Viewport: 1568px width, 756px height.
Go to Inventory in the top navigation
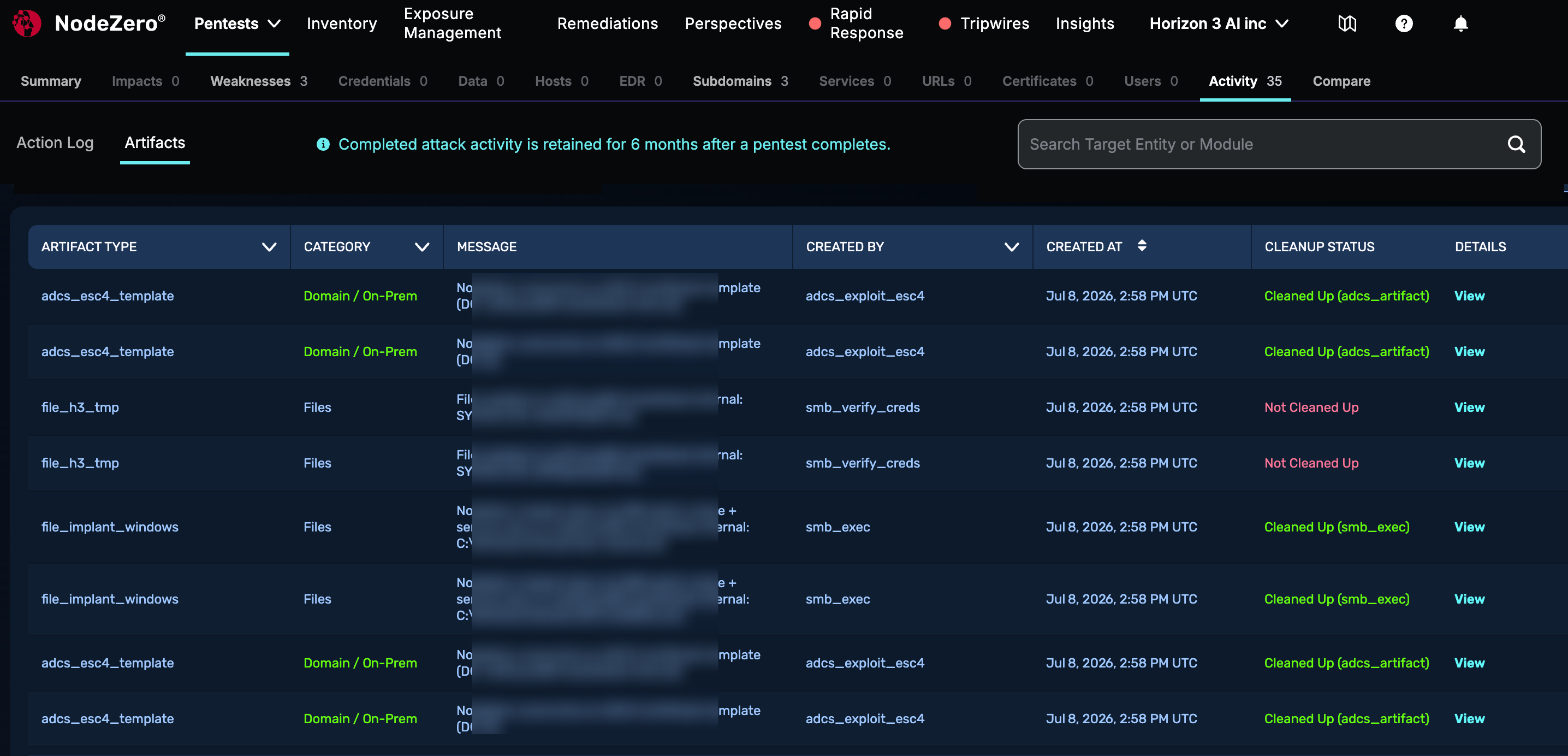341,23
